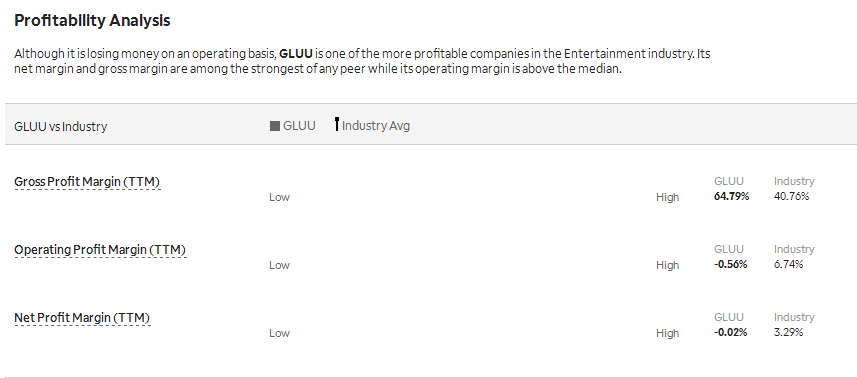The width and height of the screenshot is (857, 378).
Task: Click the 40.76% industry gross margin value
Action: tap(791, 197)
